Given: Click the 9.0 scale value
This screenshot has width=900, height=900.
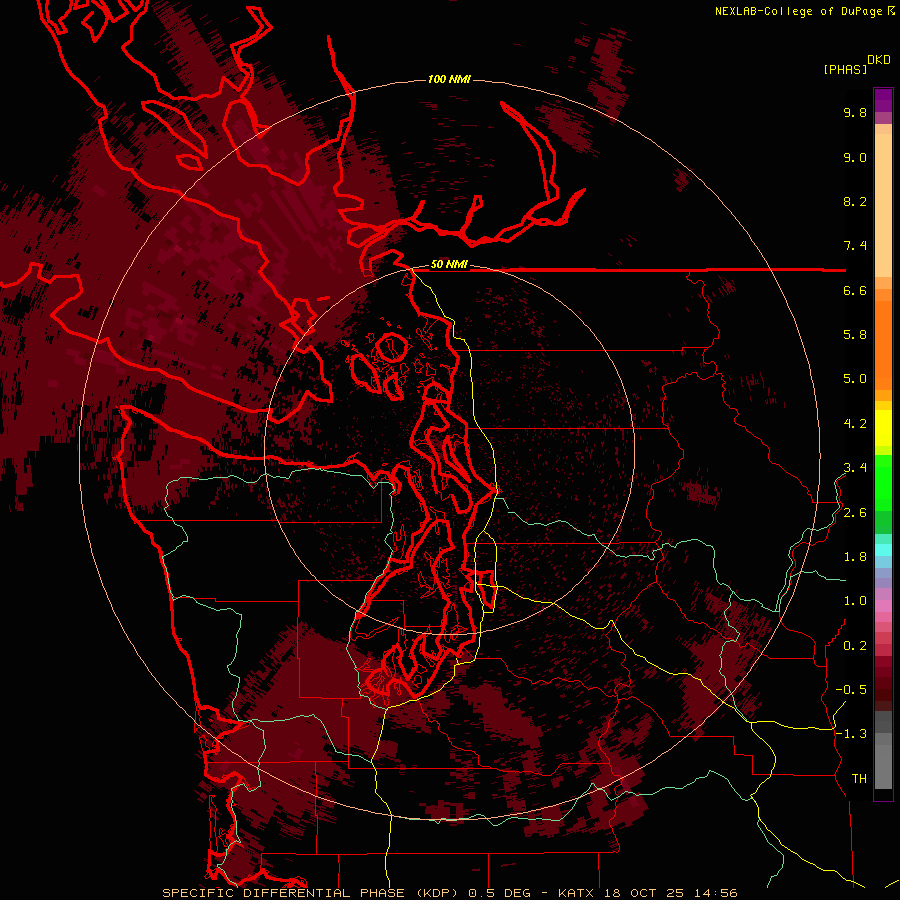Looking at the screenshot, I should click(x=855, y=157).
